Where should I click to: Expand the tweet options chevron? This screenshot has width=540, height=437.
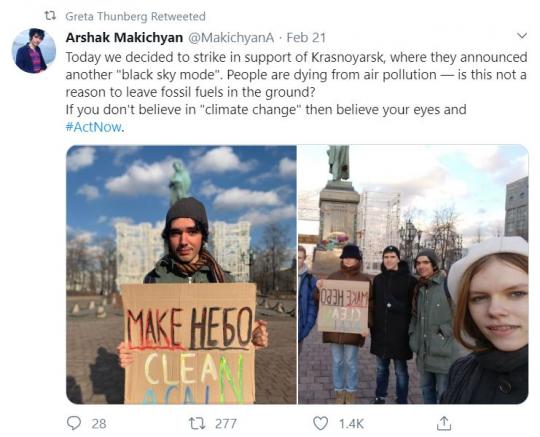point(522,35)
